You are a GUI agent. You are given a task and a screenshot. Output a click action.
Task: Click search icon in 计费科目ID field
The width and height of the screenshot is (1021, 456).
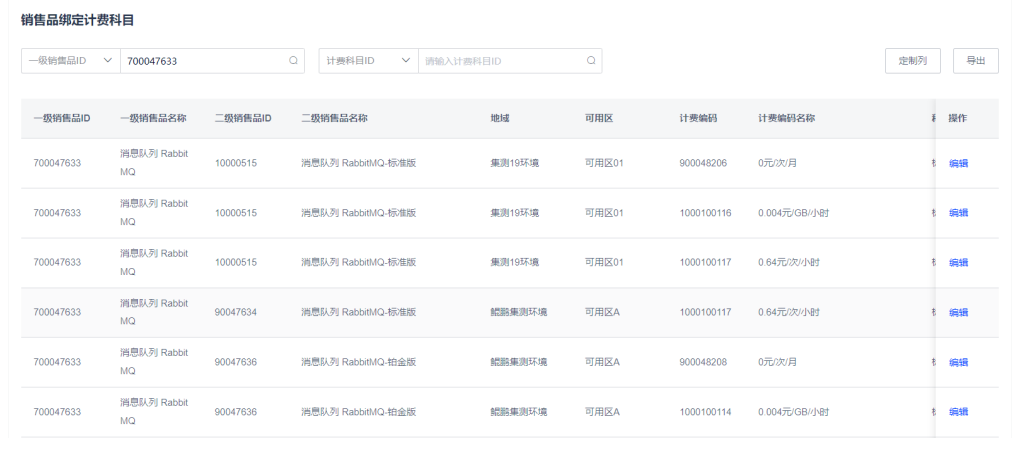coord(591,61)
